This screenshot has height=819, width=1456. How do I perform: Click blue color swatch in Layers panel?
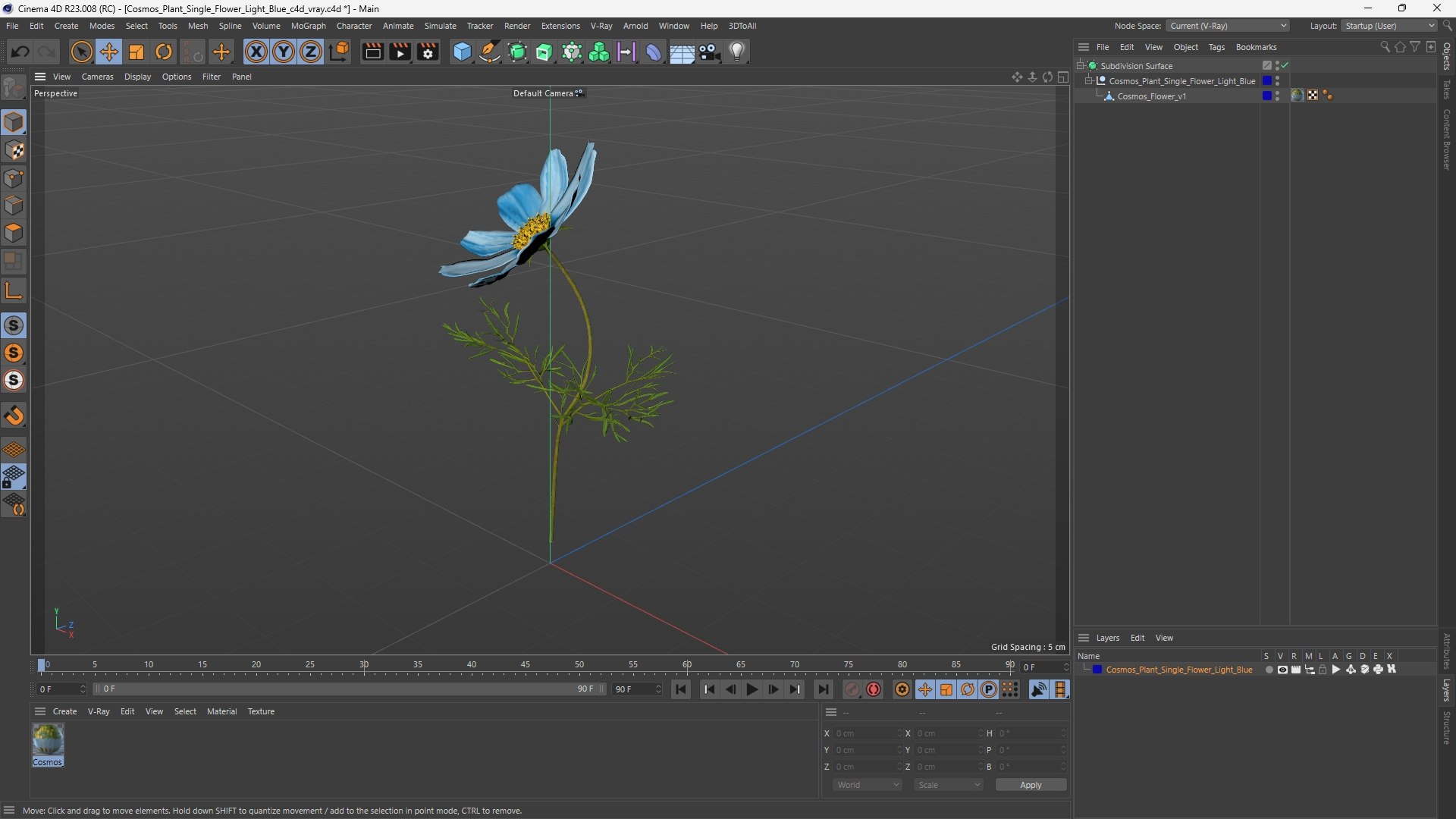pyautogui.click(x=1097, y=670)
